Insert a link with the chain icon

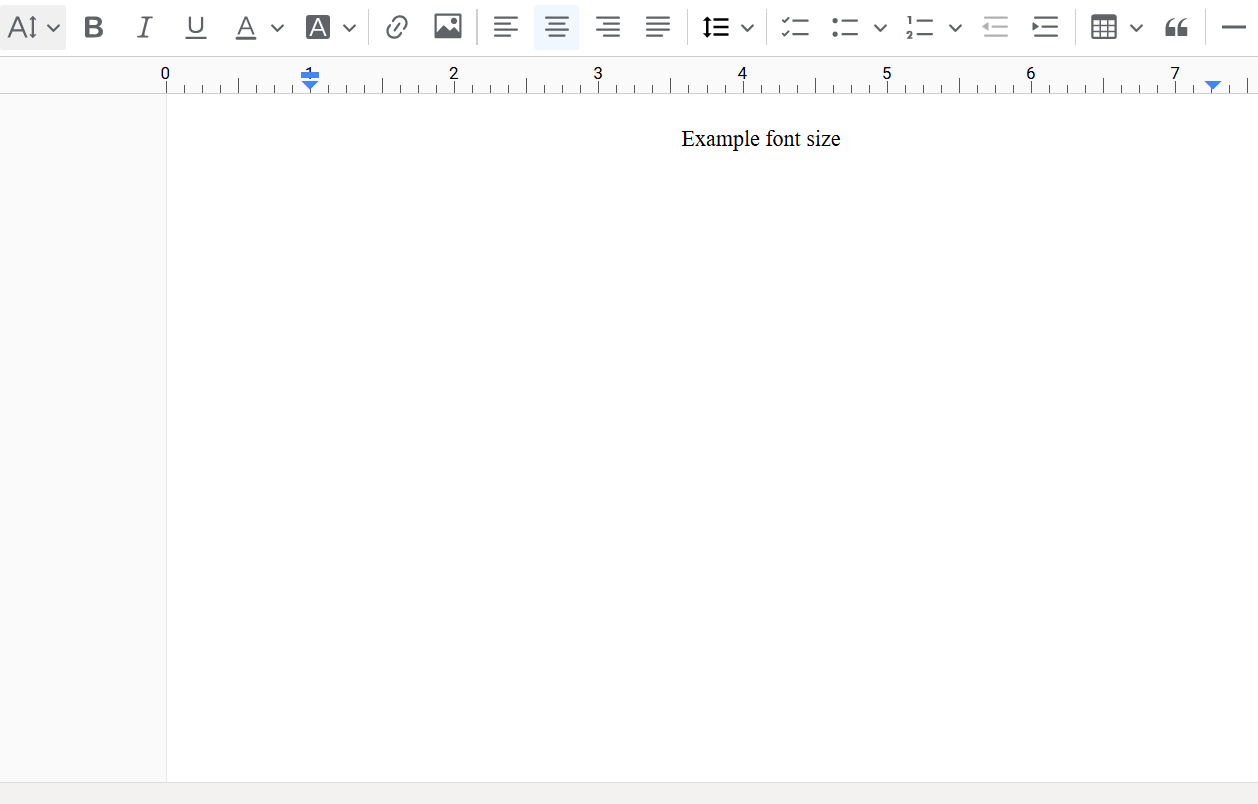coord(397,28)
